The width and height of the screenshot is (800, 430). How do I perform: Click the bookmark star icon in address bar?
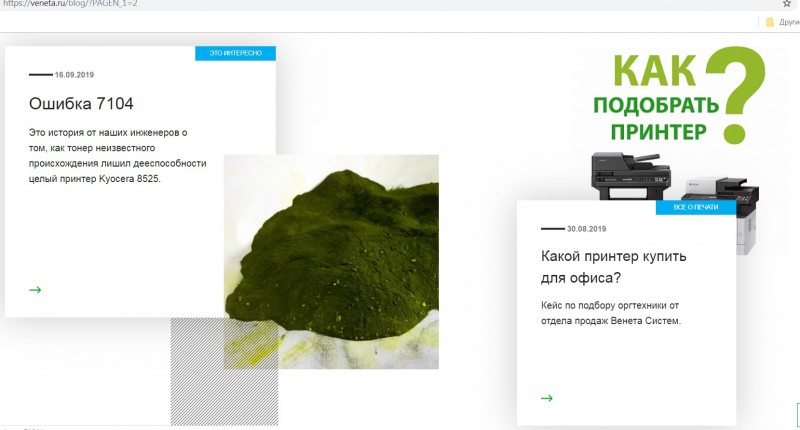(x=787, y=4)
